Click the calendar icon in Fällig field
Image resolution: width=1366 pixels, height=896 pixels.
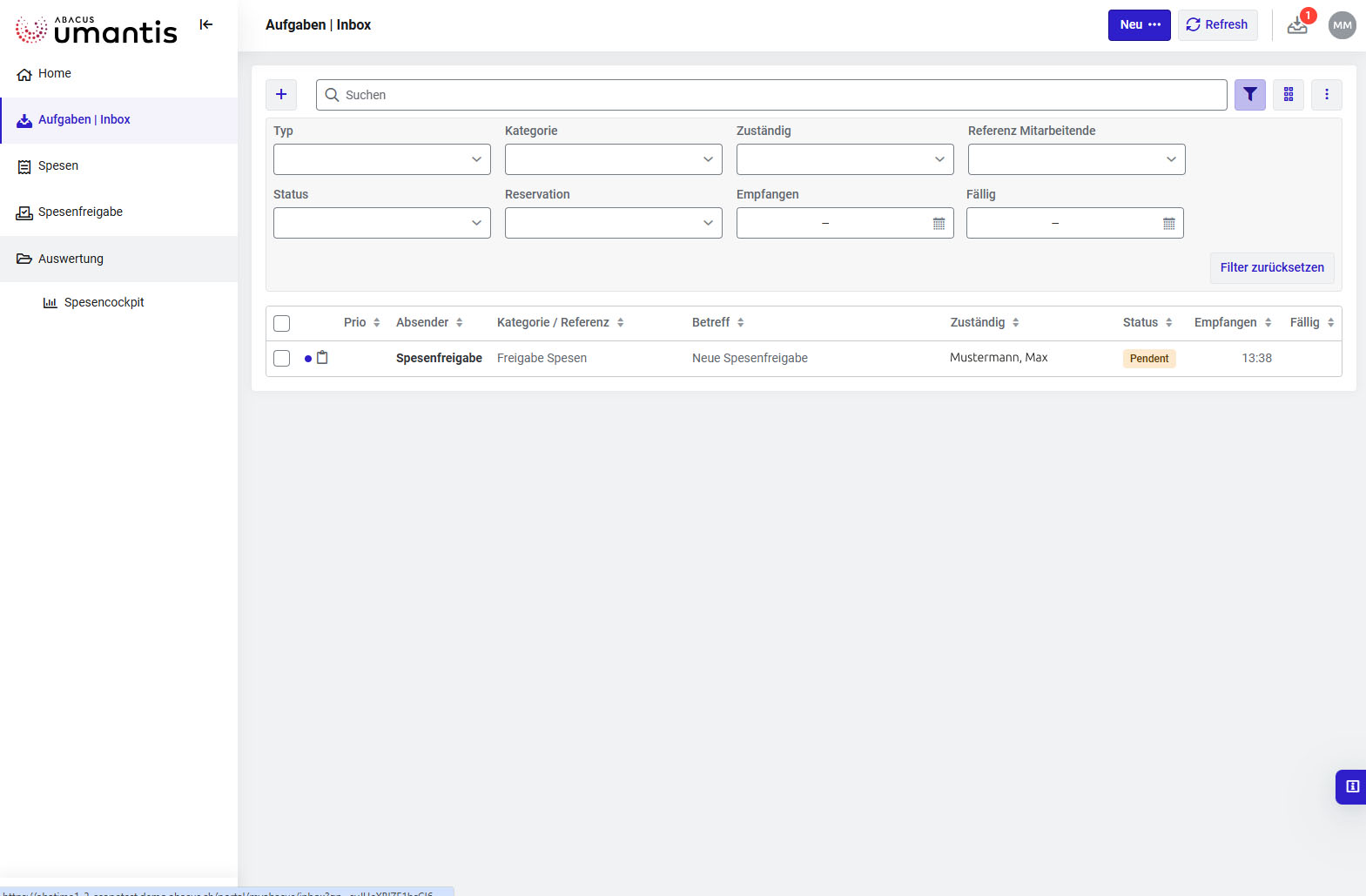click(1168, 224)
